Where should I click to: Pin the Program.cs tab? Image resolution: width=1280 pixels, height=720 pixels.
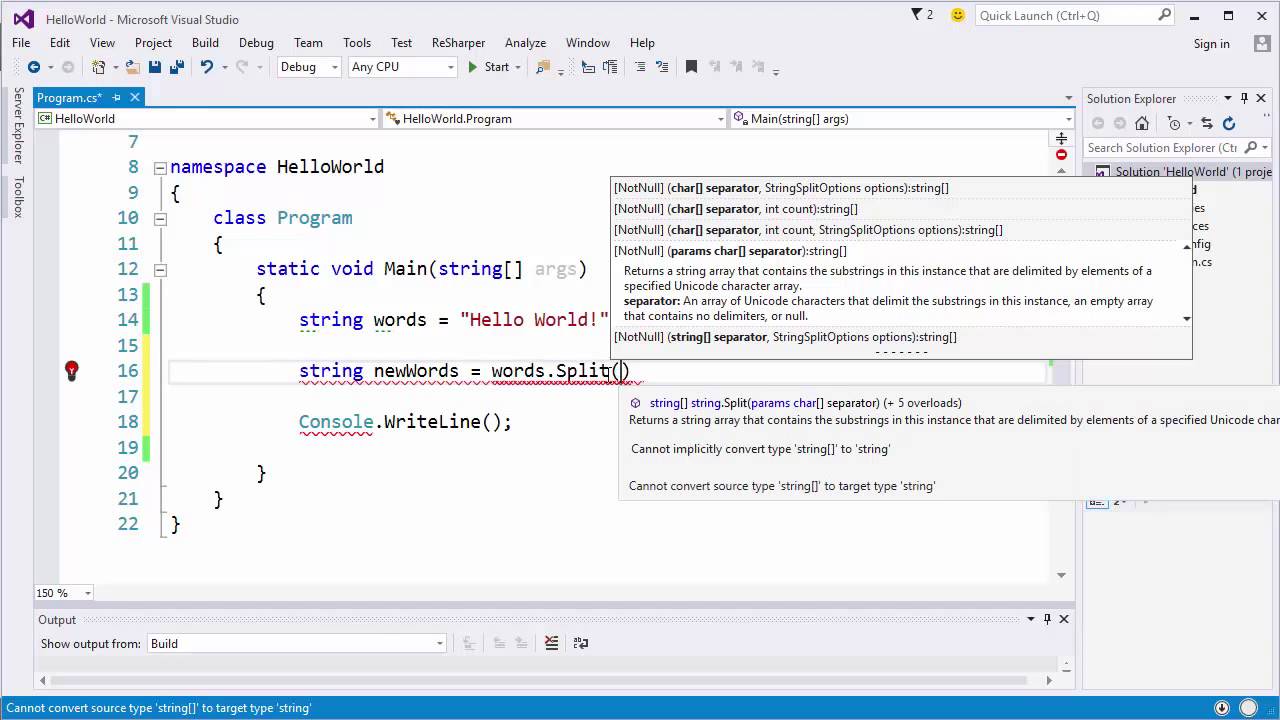pos(116,97)
